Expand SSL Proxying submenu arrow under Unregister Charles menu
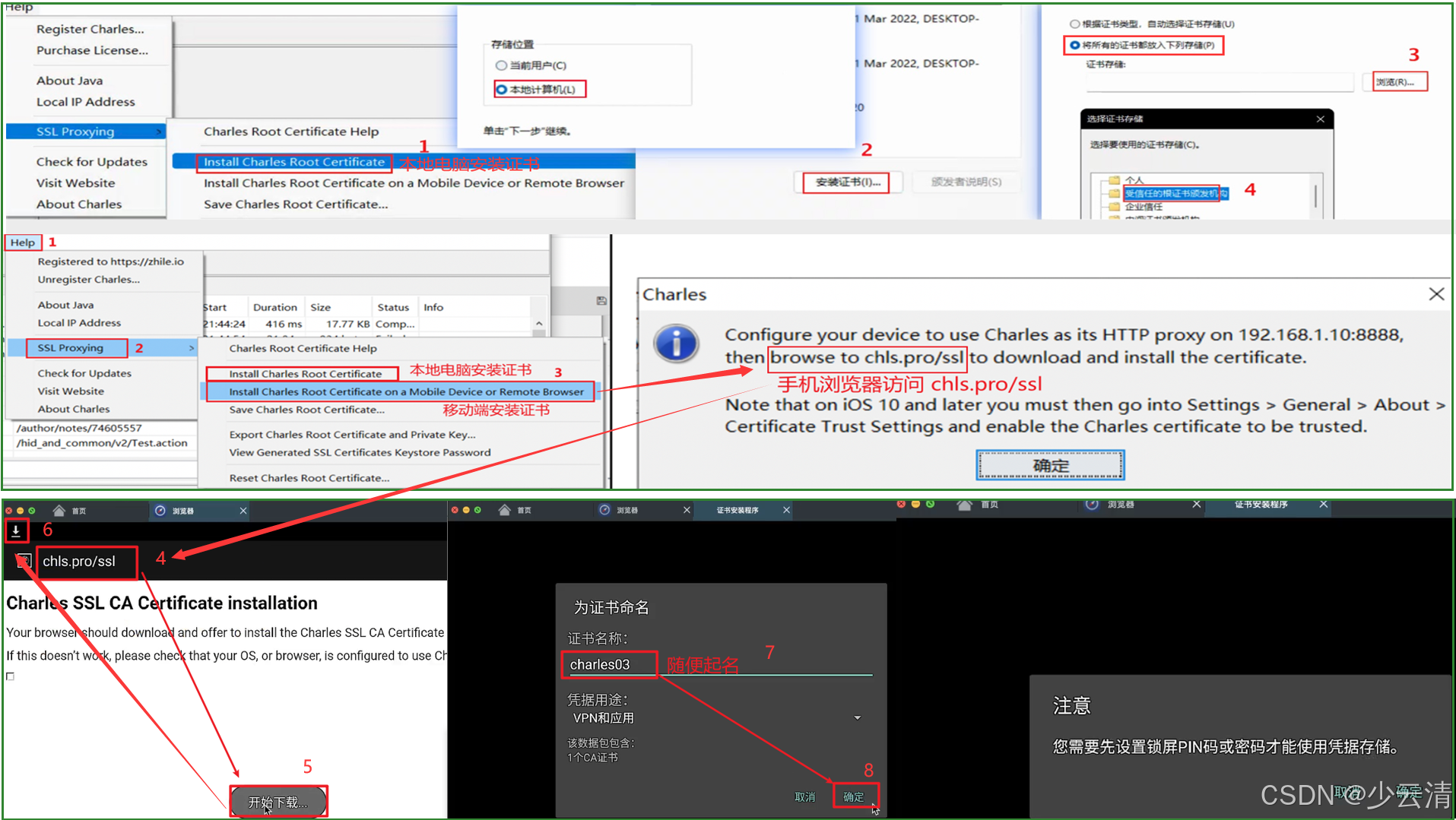This screenshot has width=1456, height=820. point(192,348)
